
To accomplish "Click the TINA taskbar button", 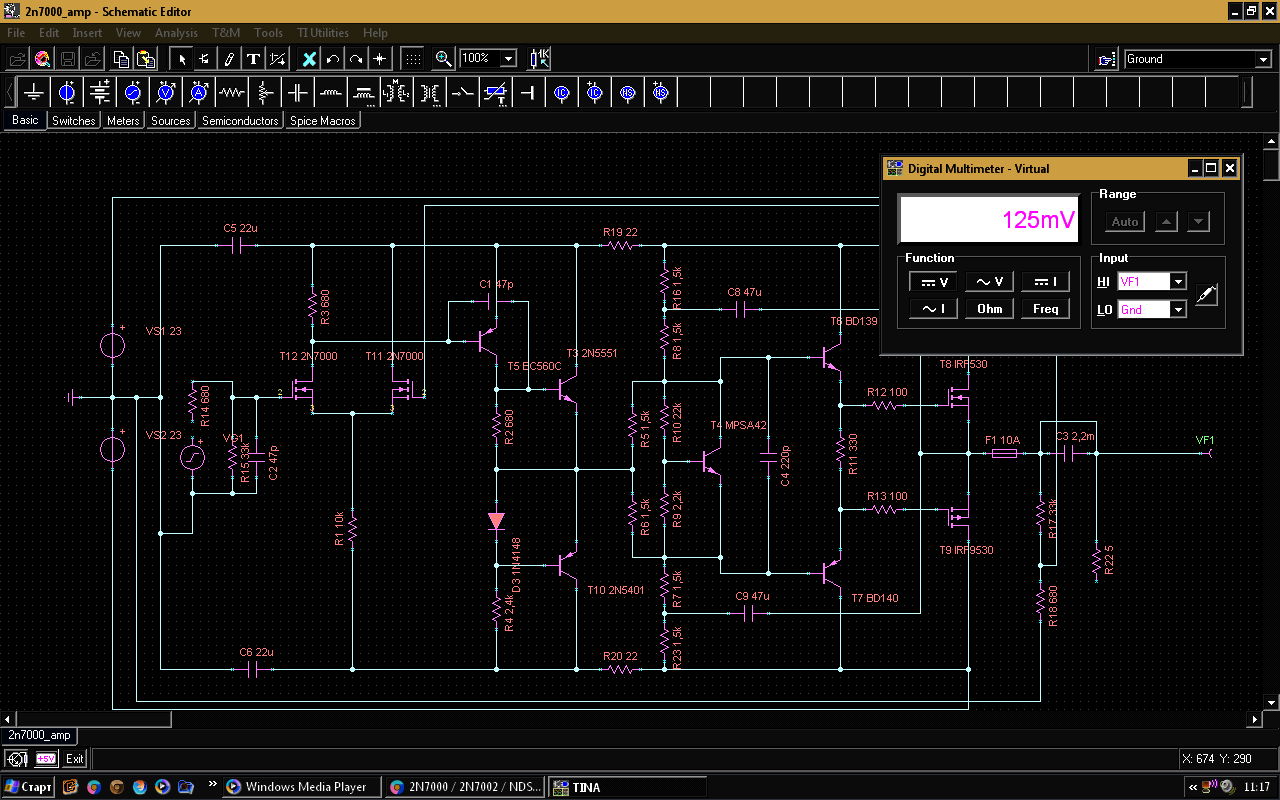I will (627, 787).
